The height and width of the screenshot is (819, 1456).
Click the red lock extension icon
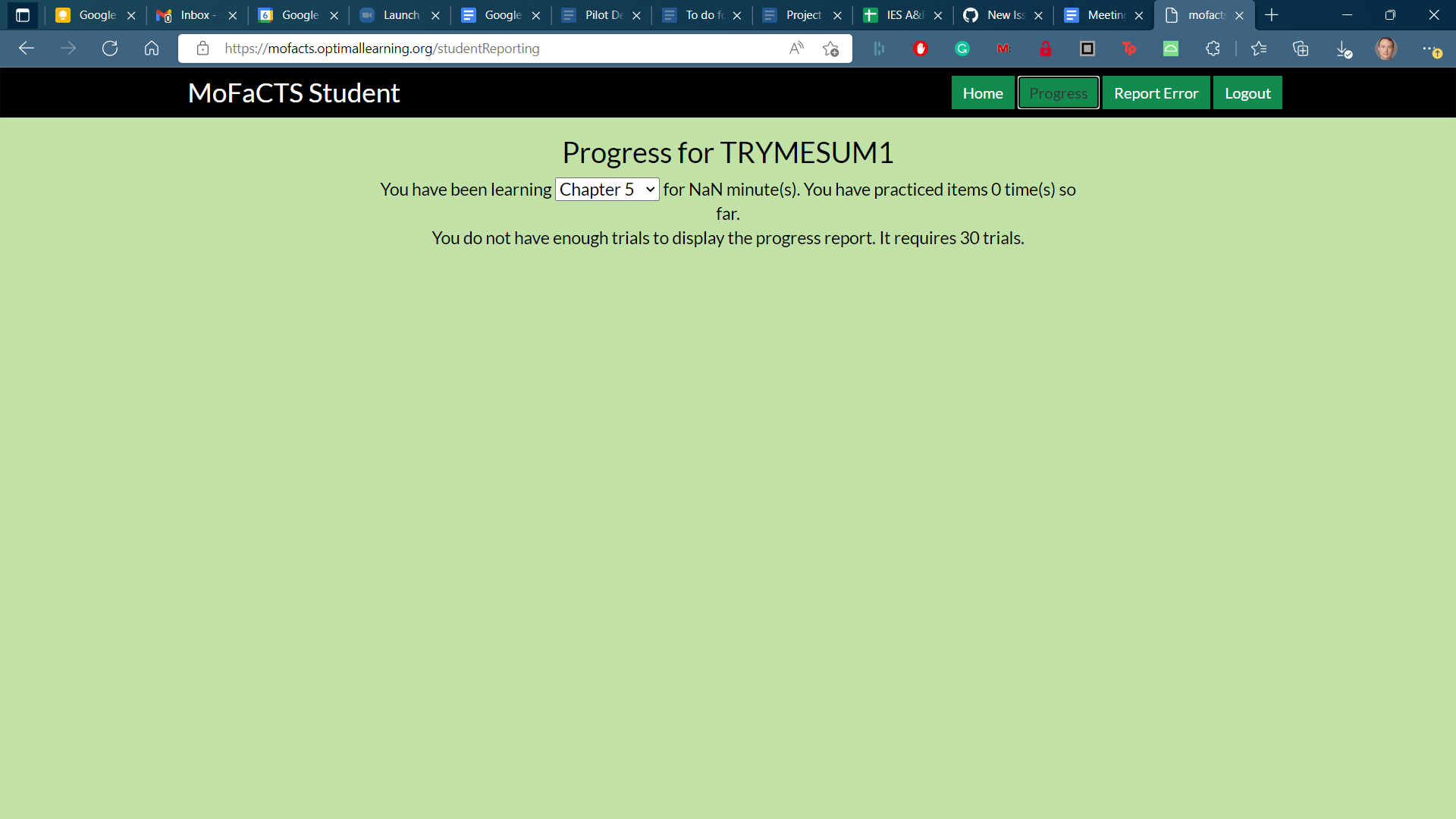(x=1046, y=49)
